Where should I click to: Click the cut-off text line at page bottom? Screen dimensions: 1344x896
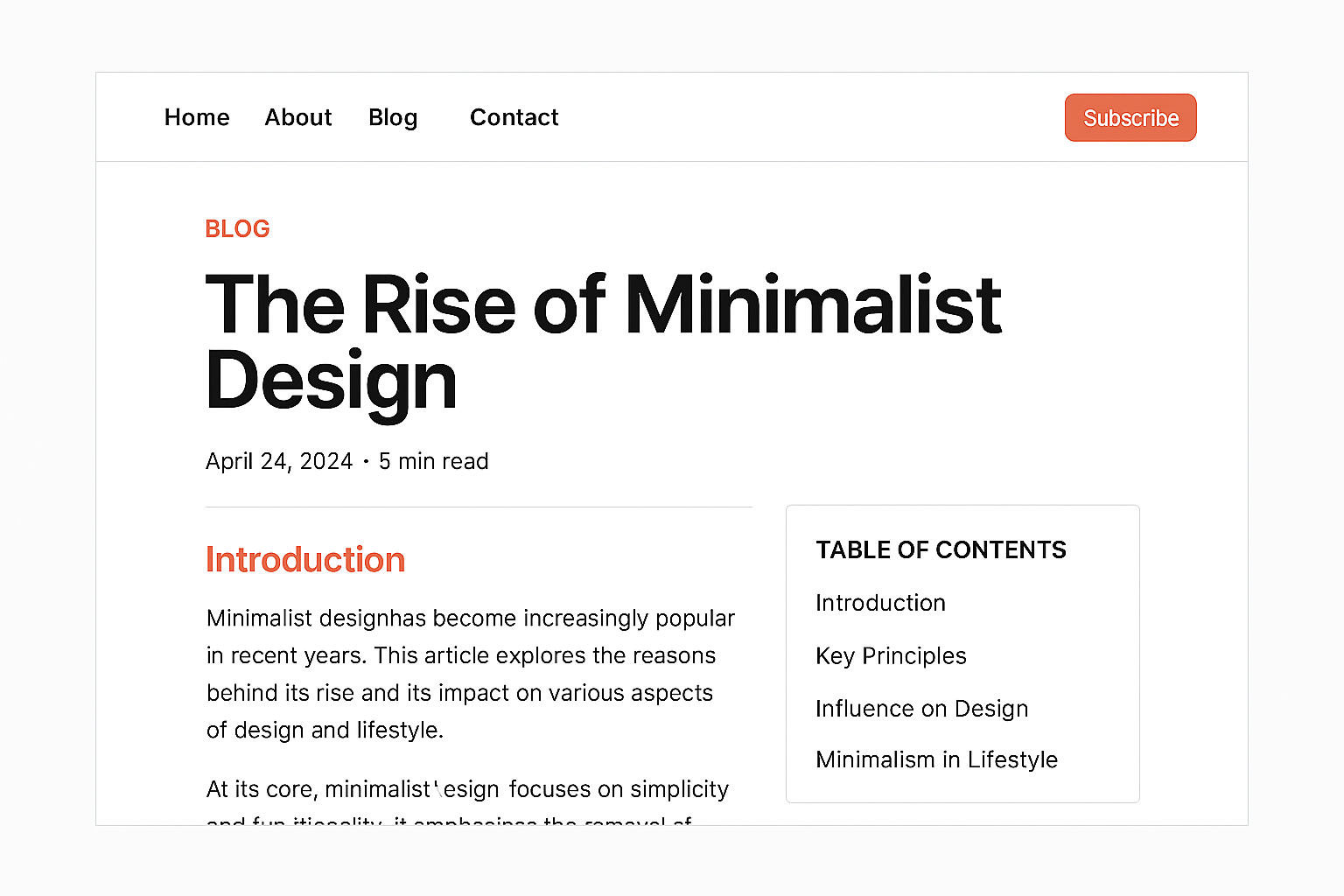pyautogui.click(x=449, y=821)
